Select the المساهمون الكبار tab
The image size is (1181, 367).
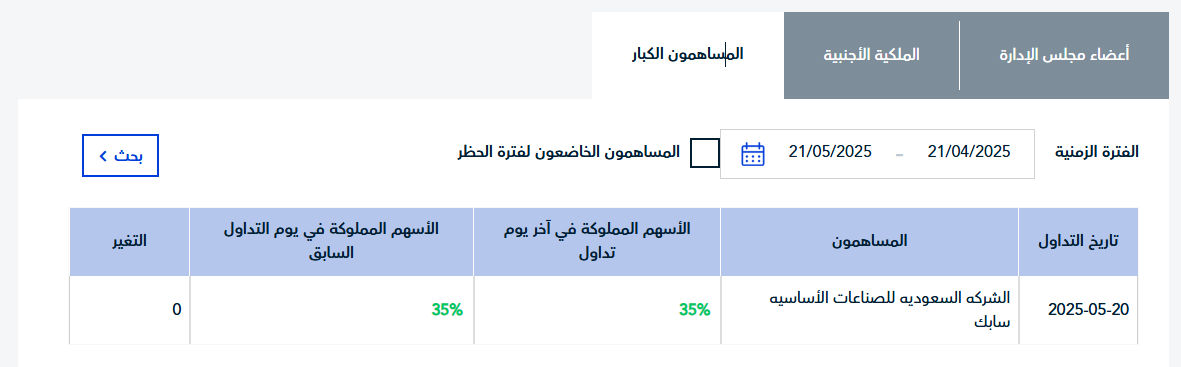[x=688, y=55]
